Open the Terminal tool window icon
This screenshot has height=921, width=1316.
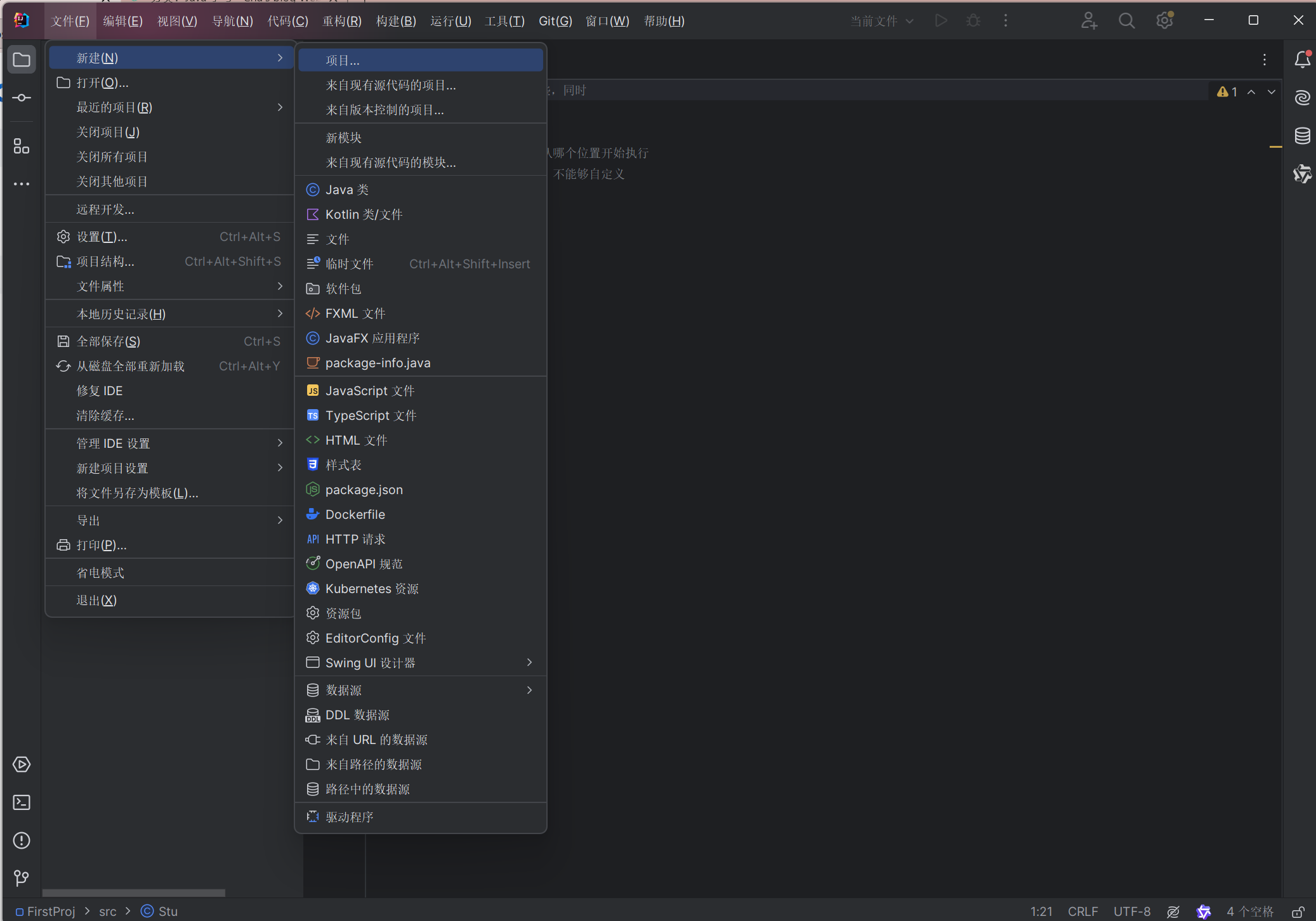(22, 802)
